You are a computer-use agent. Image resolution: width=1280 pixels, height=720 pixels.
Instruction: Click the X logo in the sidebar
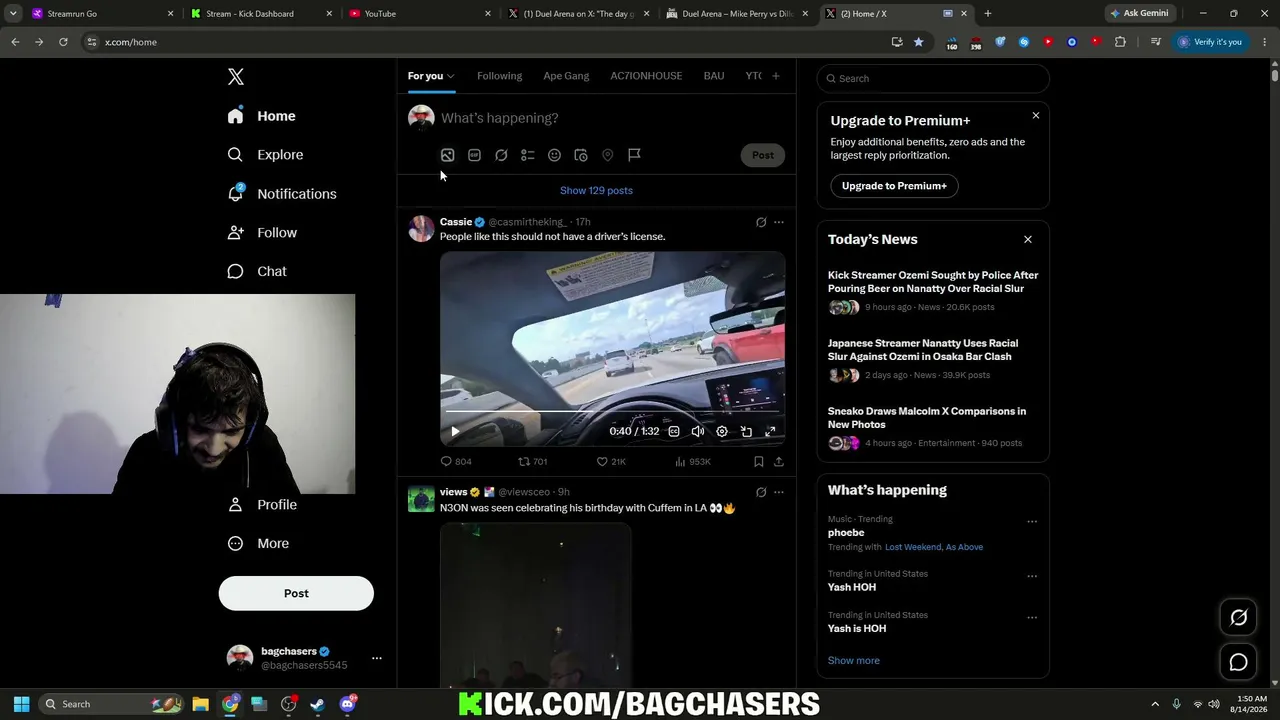click(x=236, y=77)
